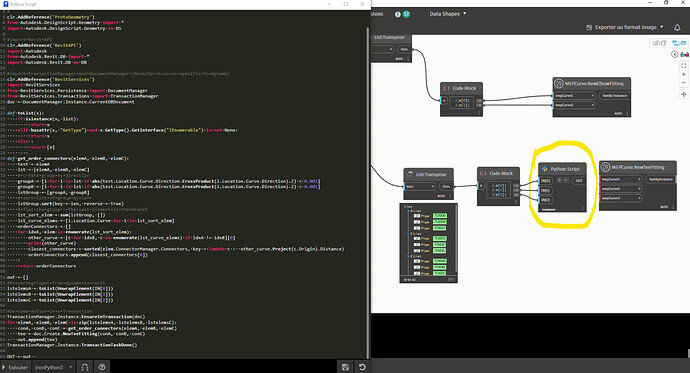Click the upper Code Block braces icon
This screenshot has width=690, height=373.
point(446,88)
